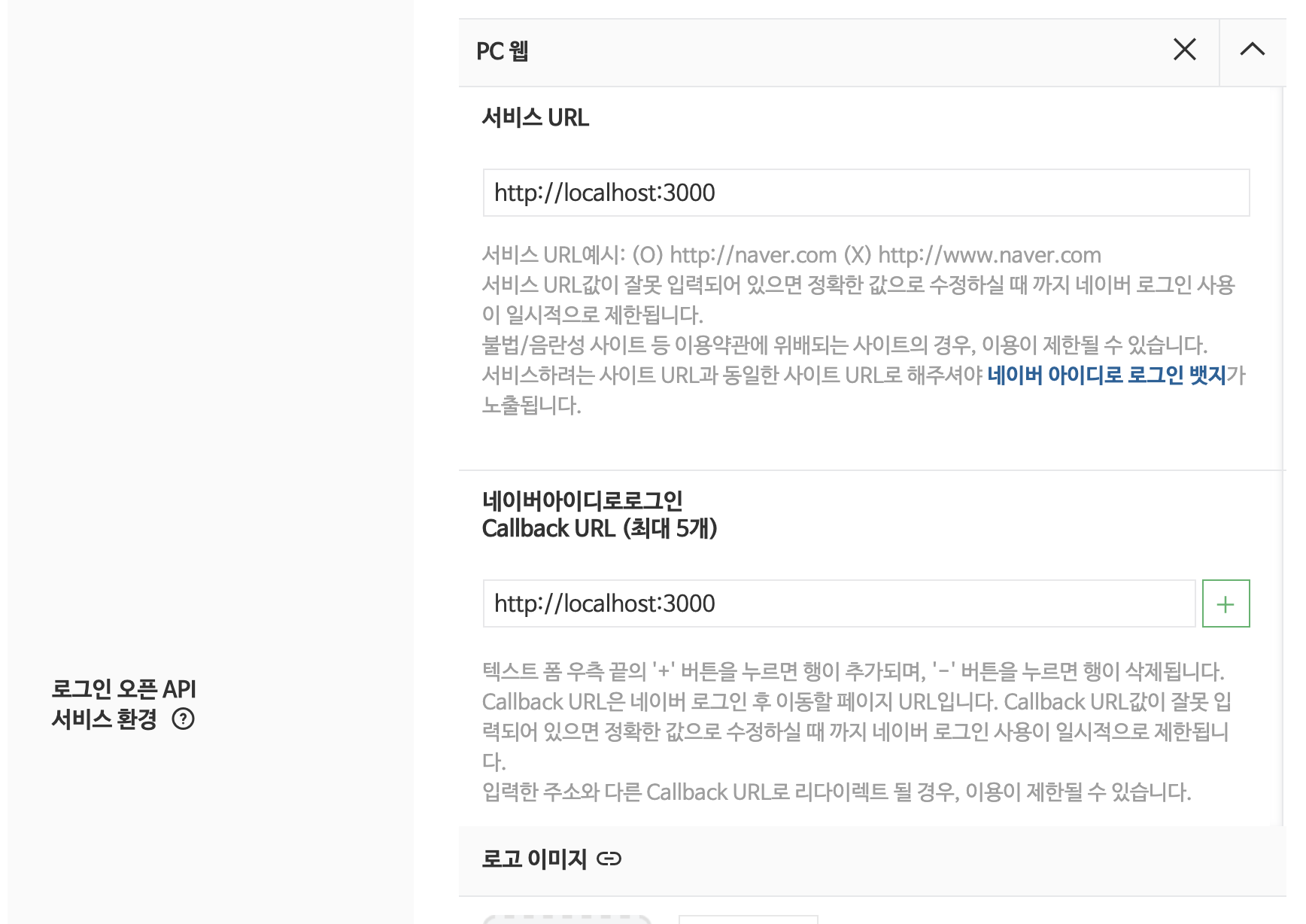The width and height of the screenshot is (1306, 924).
Task: Focus the Callback URL input field
Action: click(x=839, y=603)
